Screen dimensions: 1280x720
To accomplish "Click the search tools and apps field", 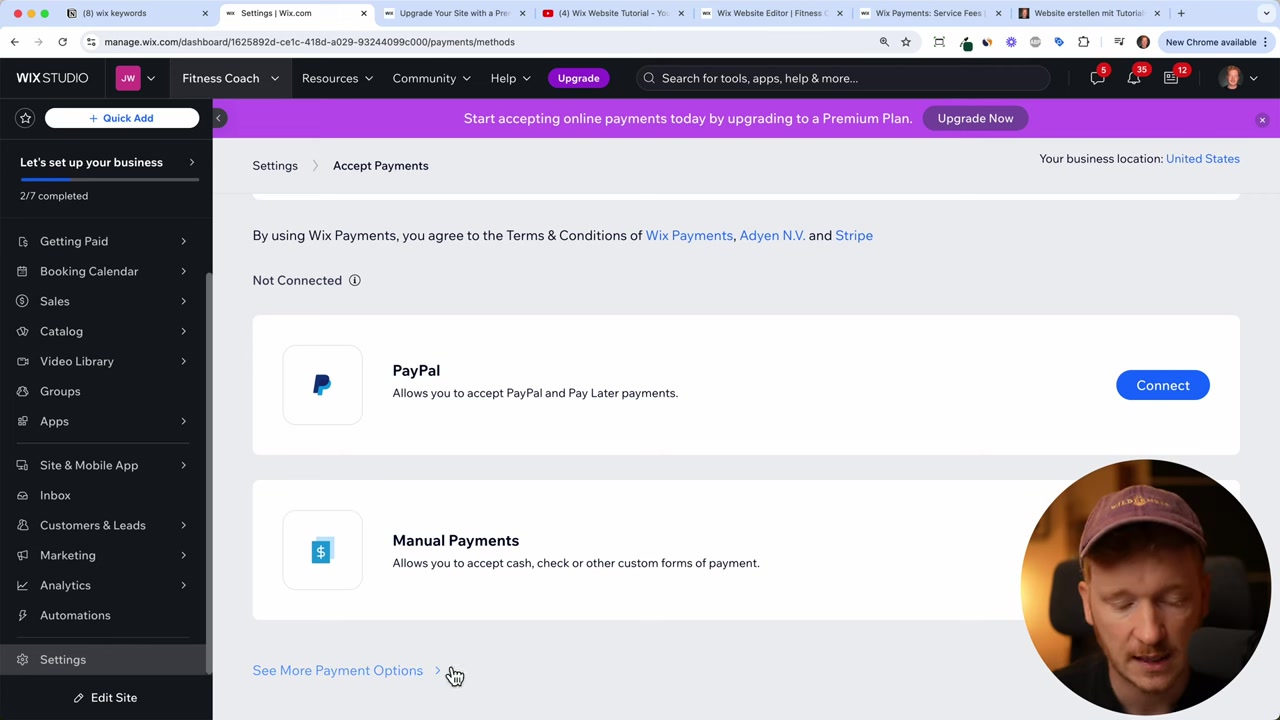I will pos(843,78).
